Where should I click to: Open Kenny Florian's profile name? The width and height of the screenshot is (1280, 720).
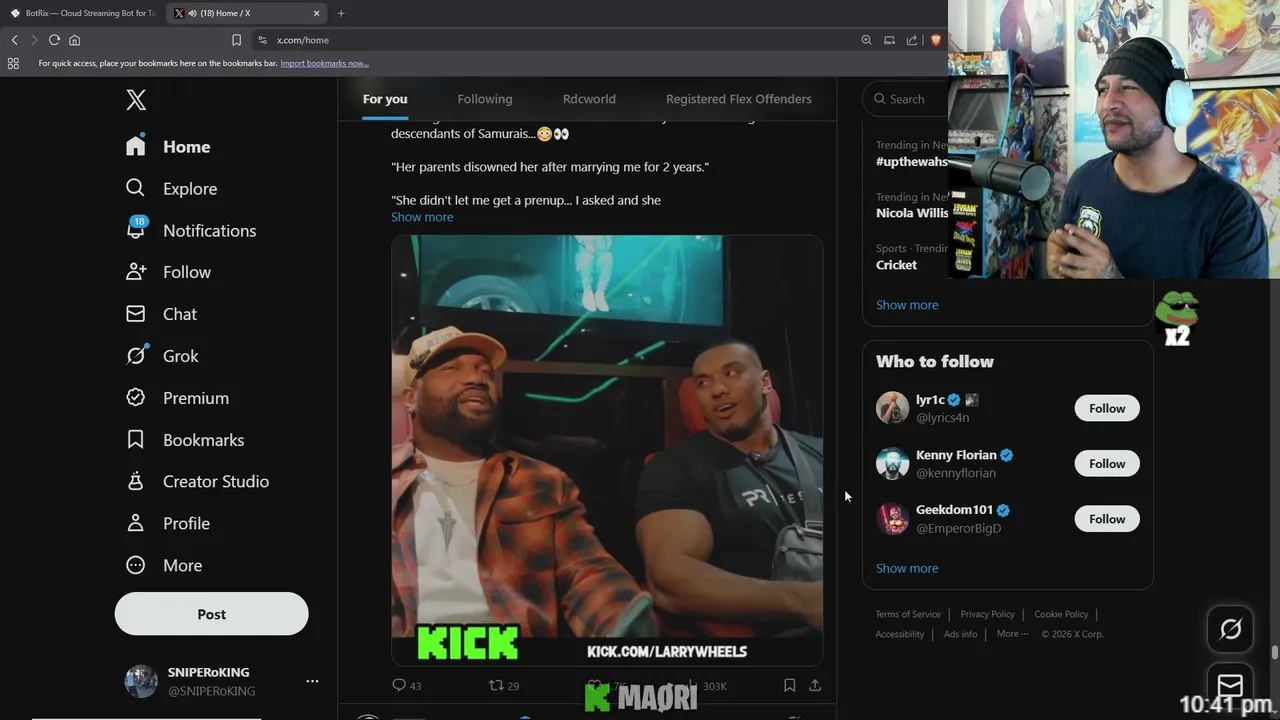point(956,455)
